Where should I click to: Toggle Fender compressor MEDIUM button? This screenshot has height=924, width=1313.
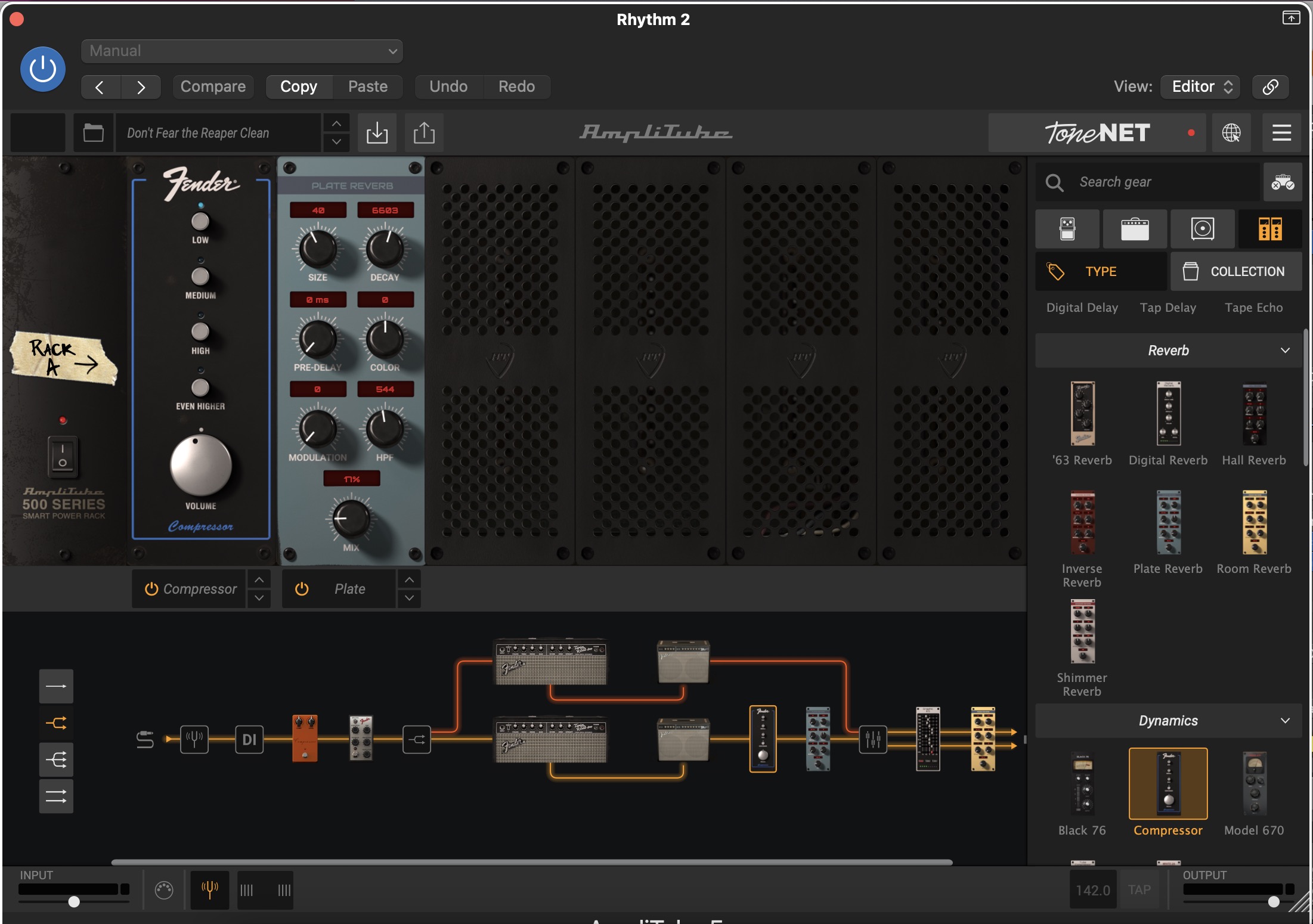point(200,277)
